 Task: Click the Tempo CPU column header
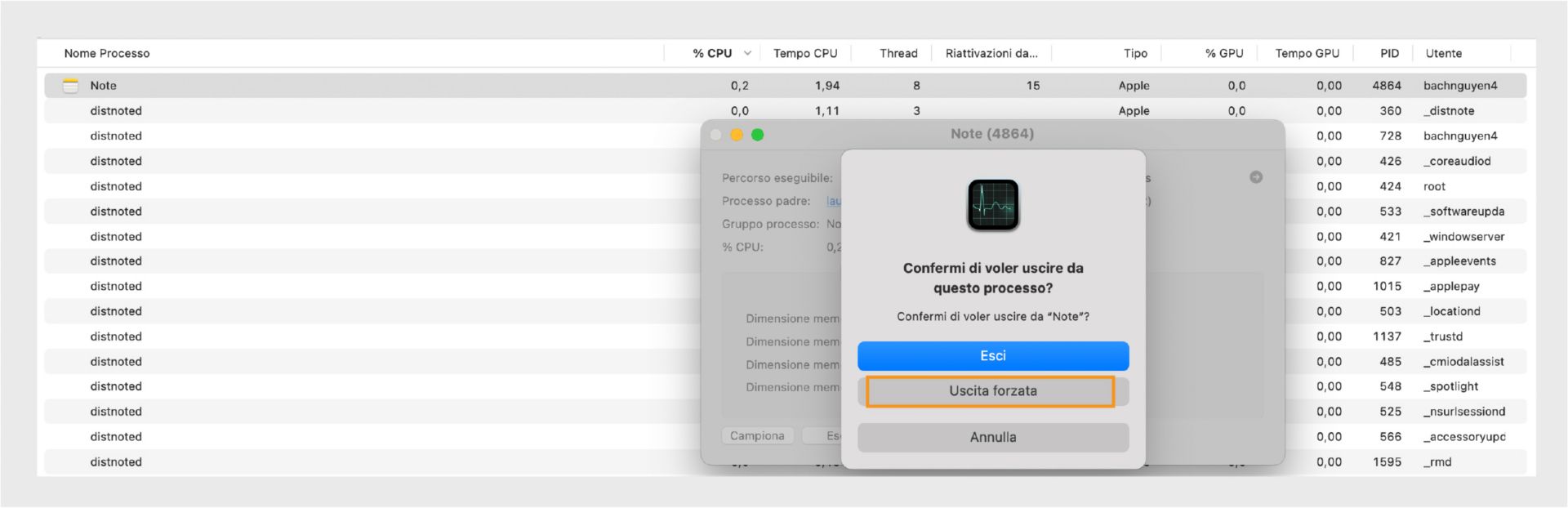click(805, 53)
